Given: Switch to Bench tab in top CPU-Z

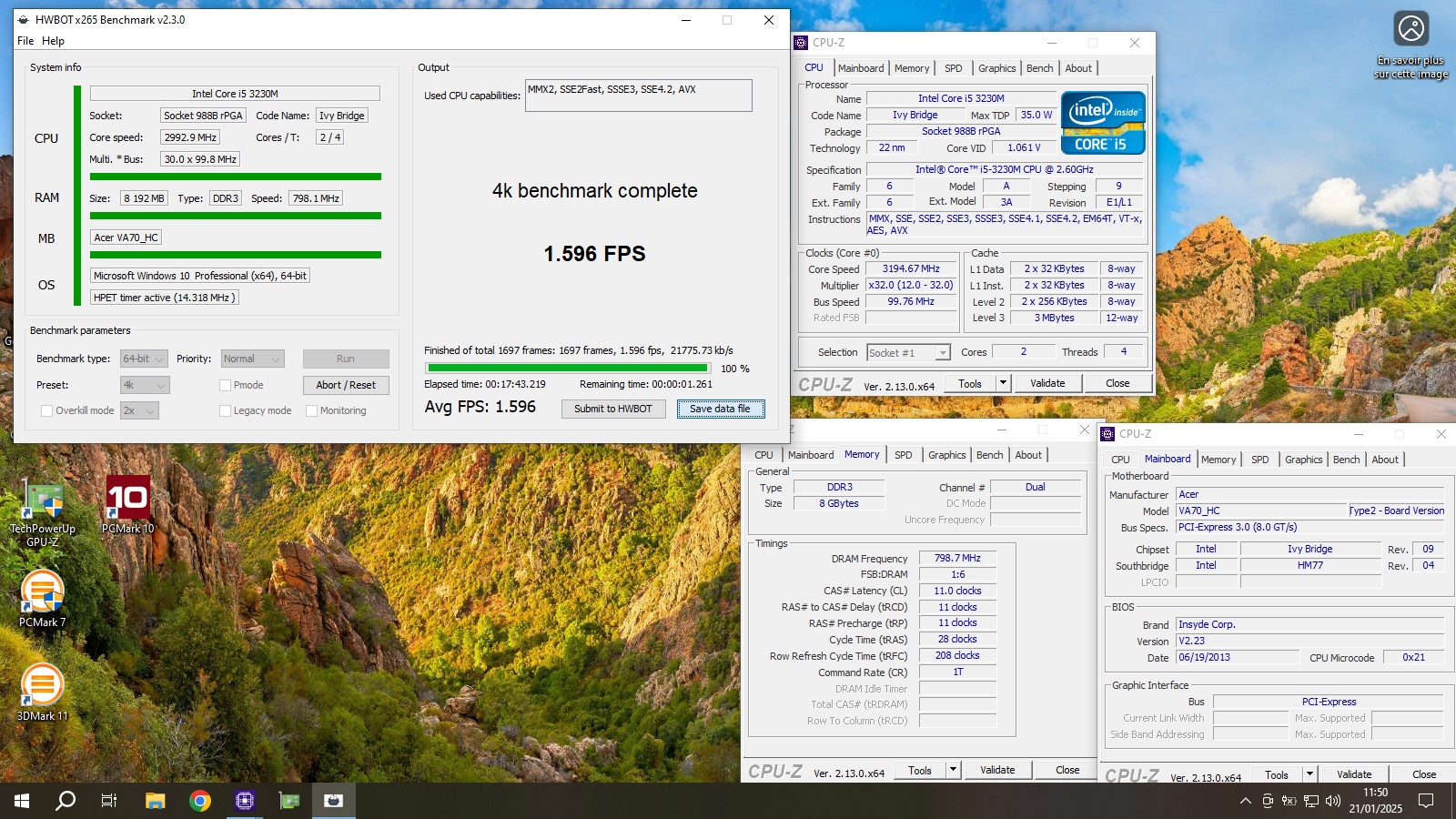Looking at the screenshot, I should coord(1039,68).
